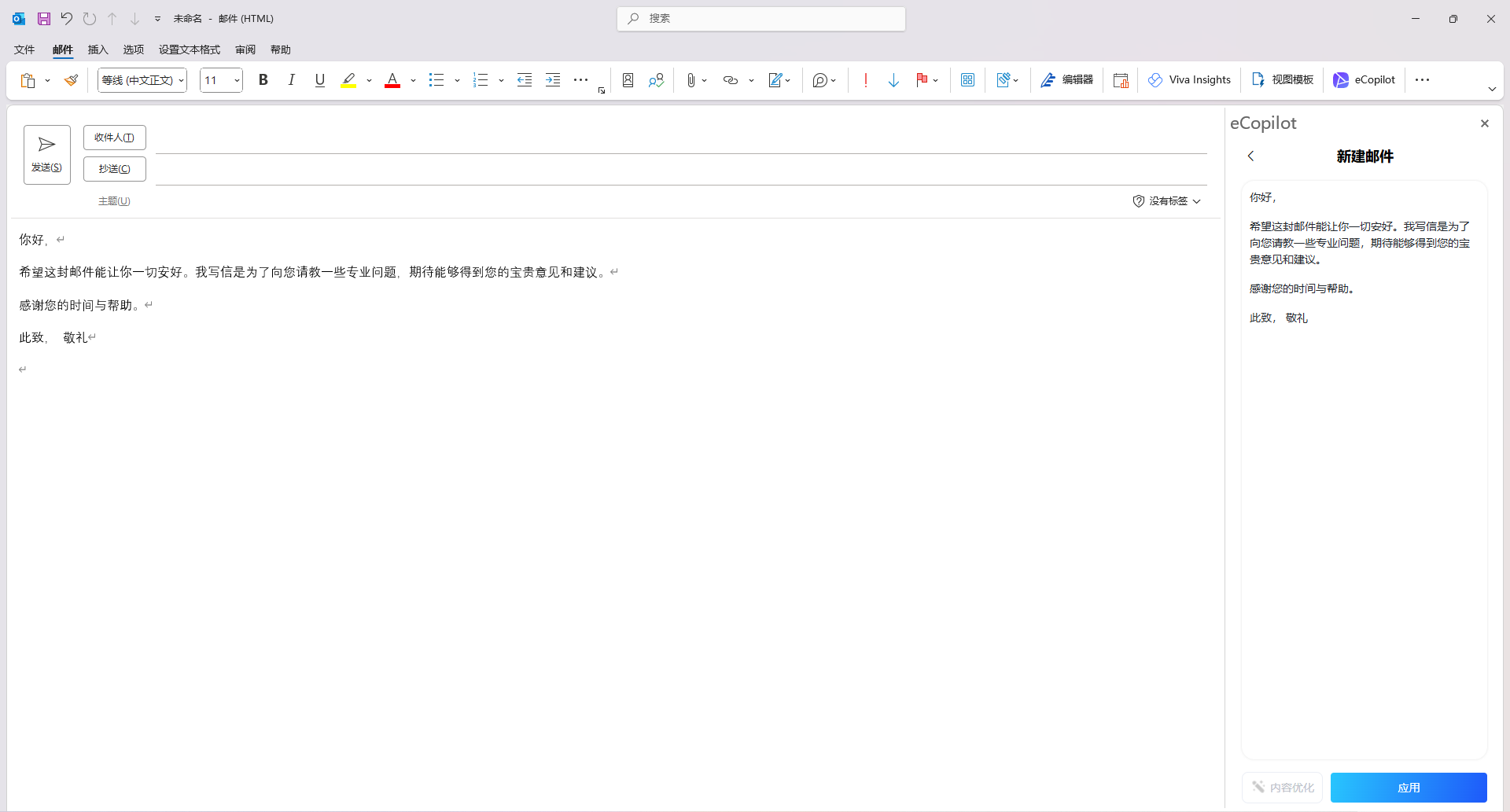Open the numbered list style dropdown
This screenshot has height=812, width=1510.
point(501,79)
